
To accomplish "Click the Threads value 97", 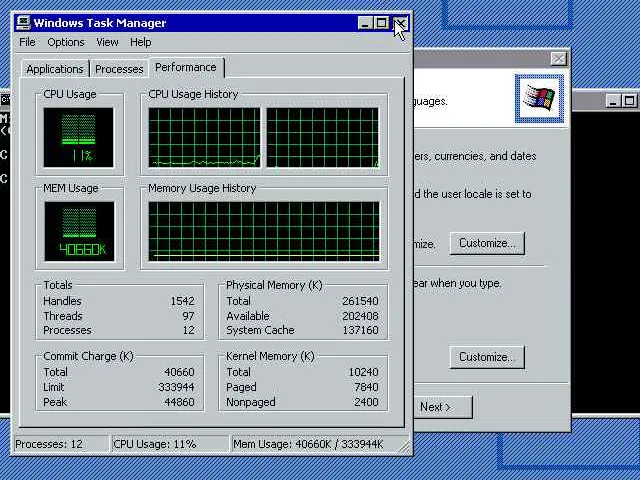I will click(188, 316).
